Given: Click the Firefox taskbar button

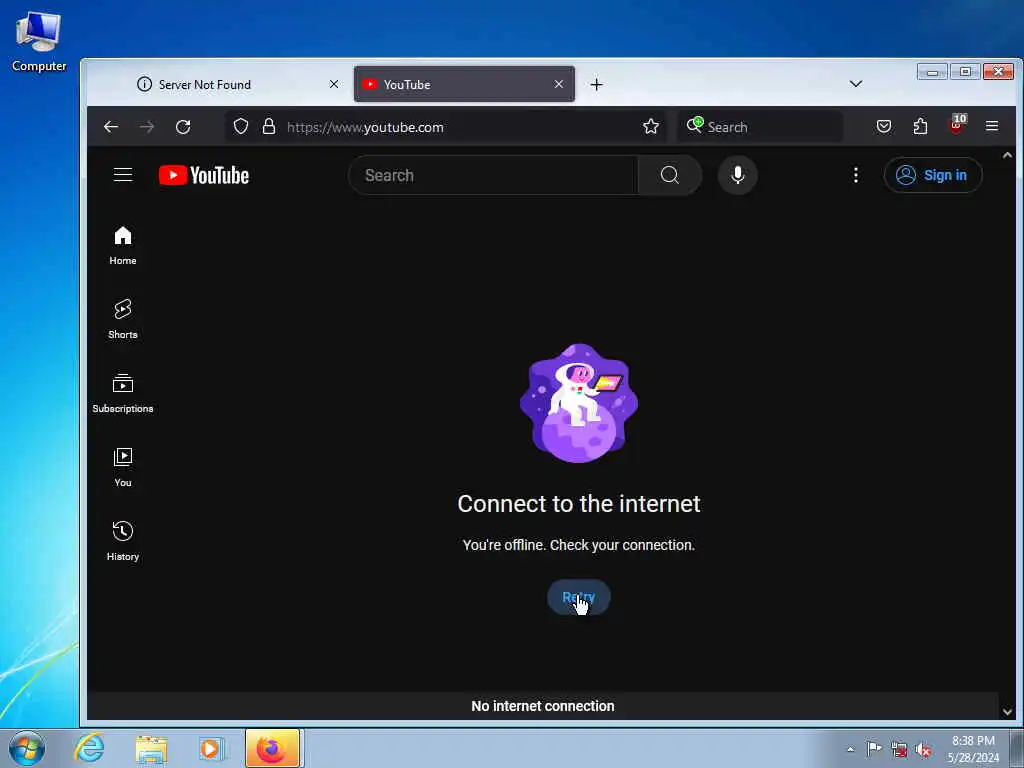Looking at the screenshot, I should [272, 748].
